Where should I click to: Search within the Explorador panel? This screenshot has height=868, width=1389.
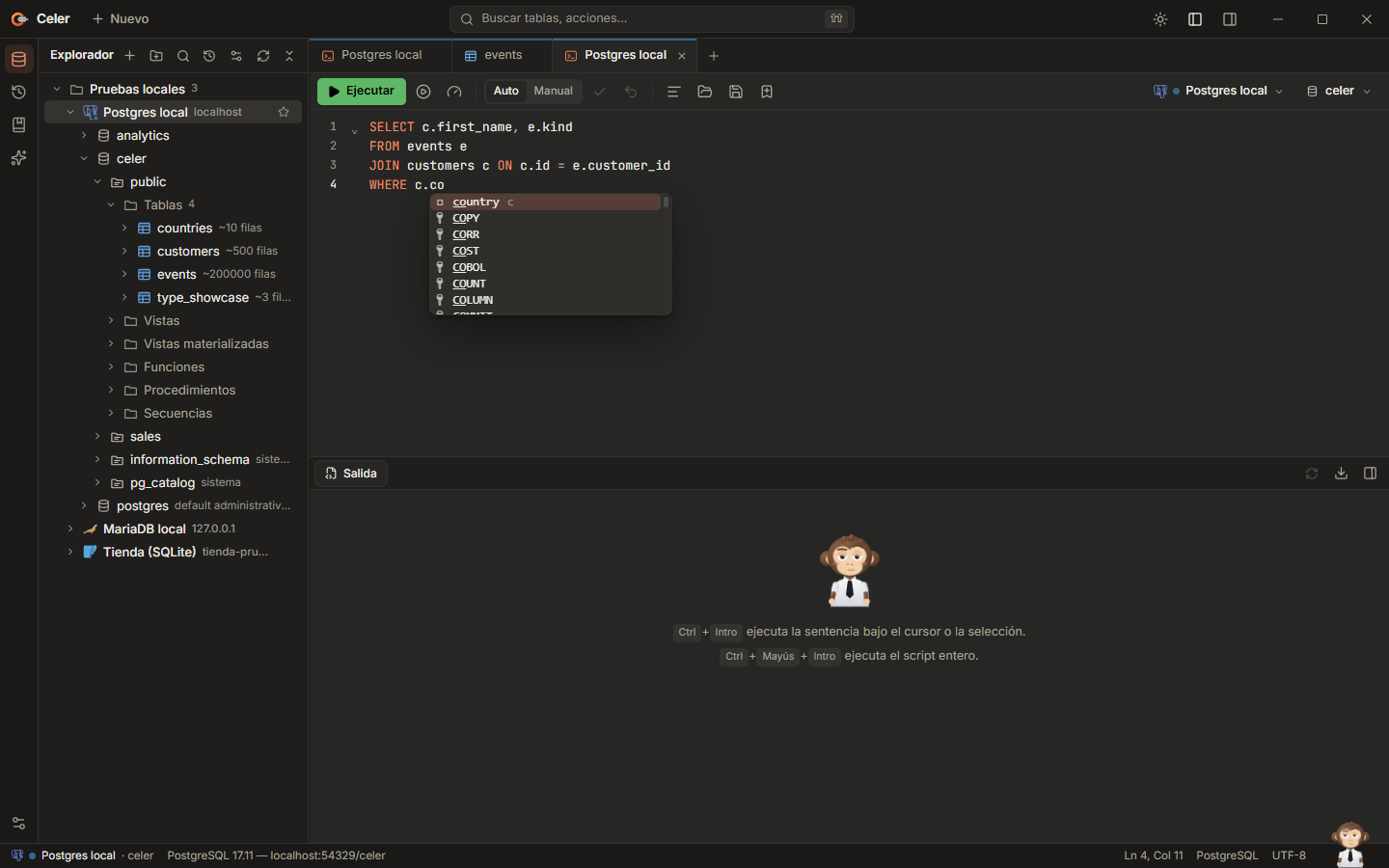[x=183, y=56]
